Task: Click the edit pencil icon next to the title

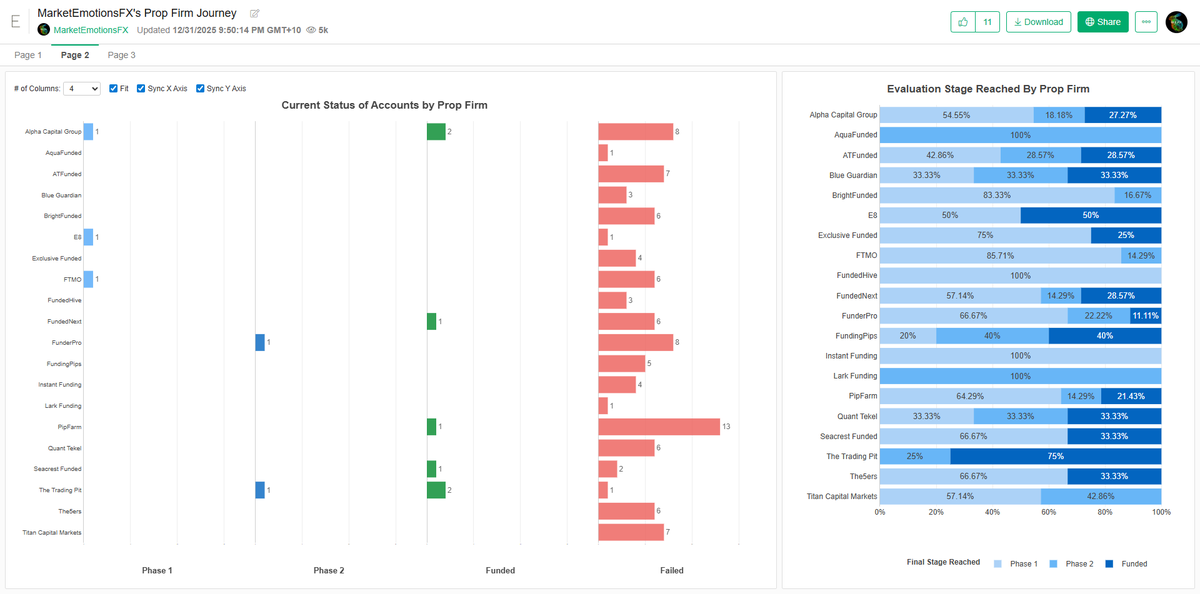Action: coord(254,13)
